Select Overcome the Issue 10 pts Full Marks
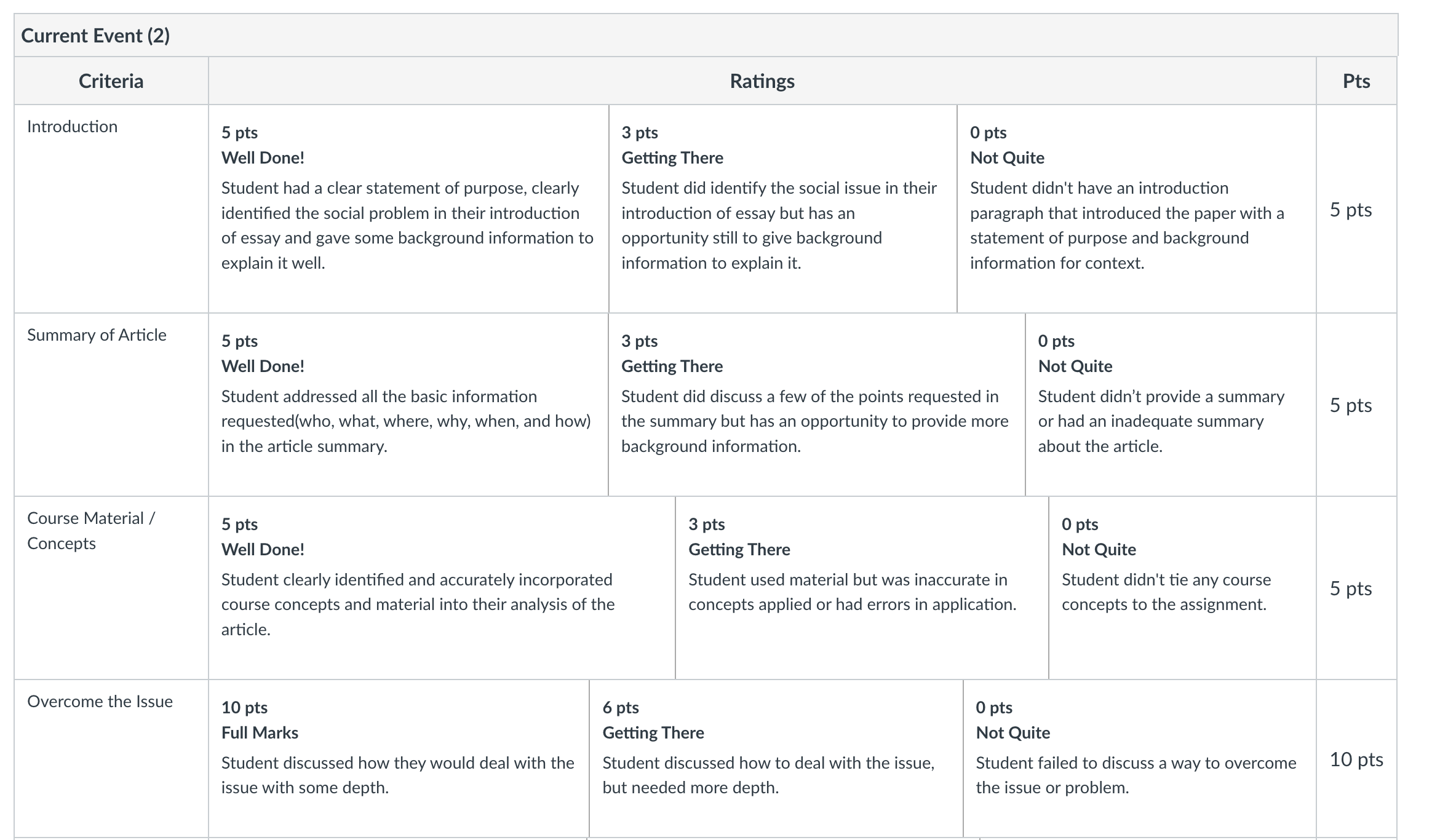 pyautogui.click(x=399, y=759)
